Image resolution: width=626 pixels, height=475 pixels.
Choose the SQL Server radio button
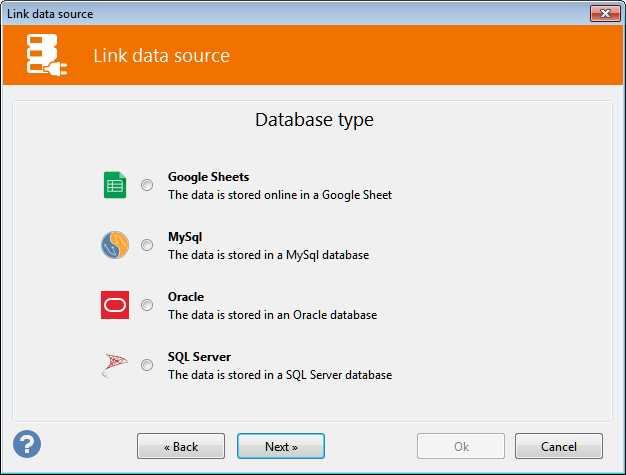pyautogui.click(x=147, y=365)
